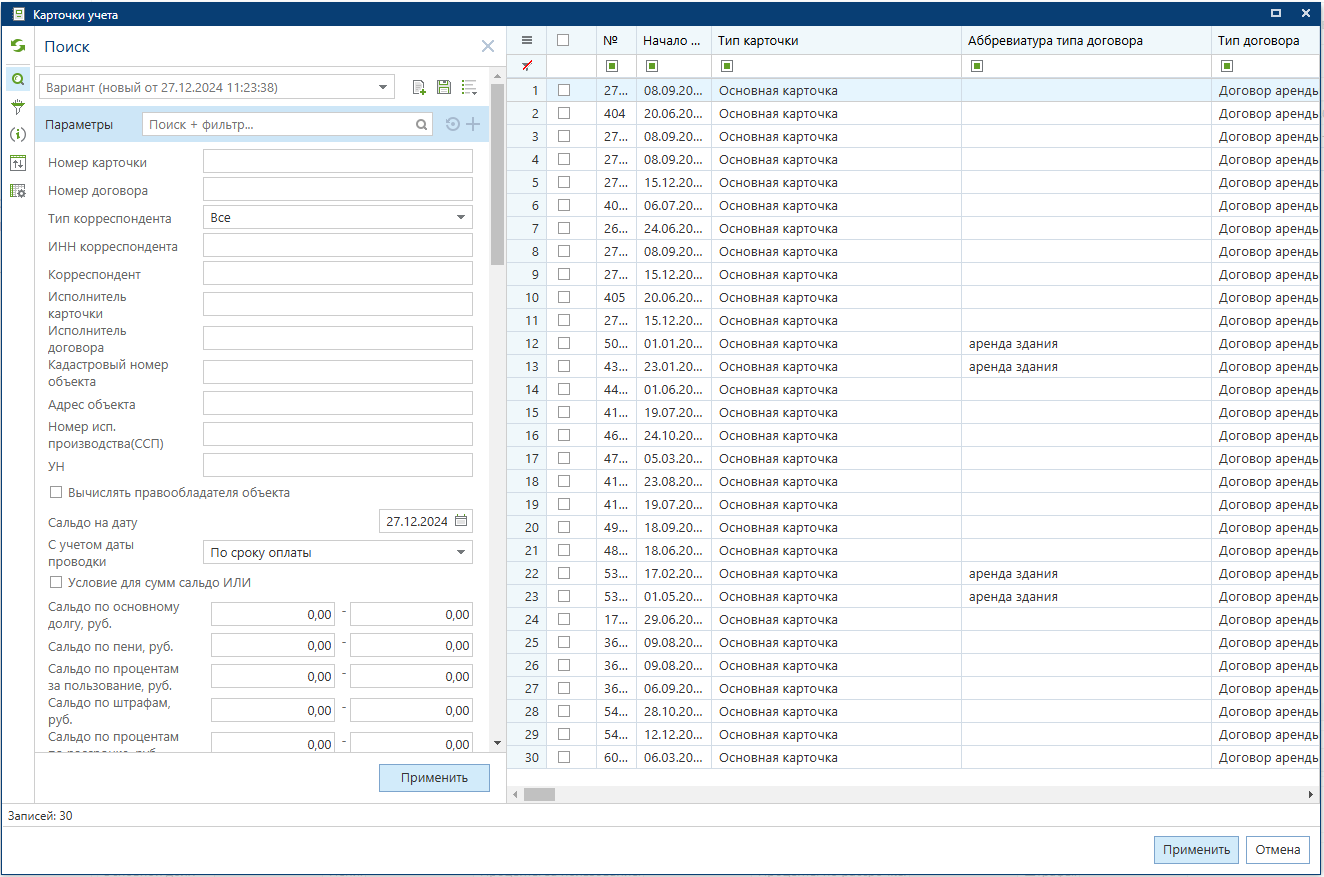Image resolution: width=1324 pixels, height=877 pixels.
Task: Sort by Аббревиатура типа договора column header
Action: (1086, 40)
